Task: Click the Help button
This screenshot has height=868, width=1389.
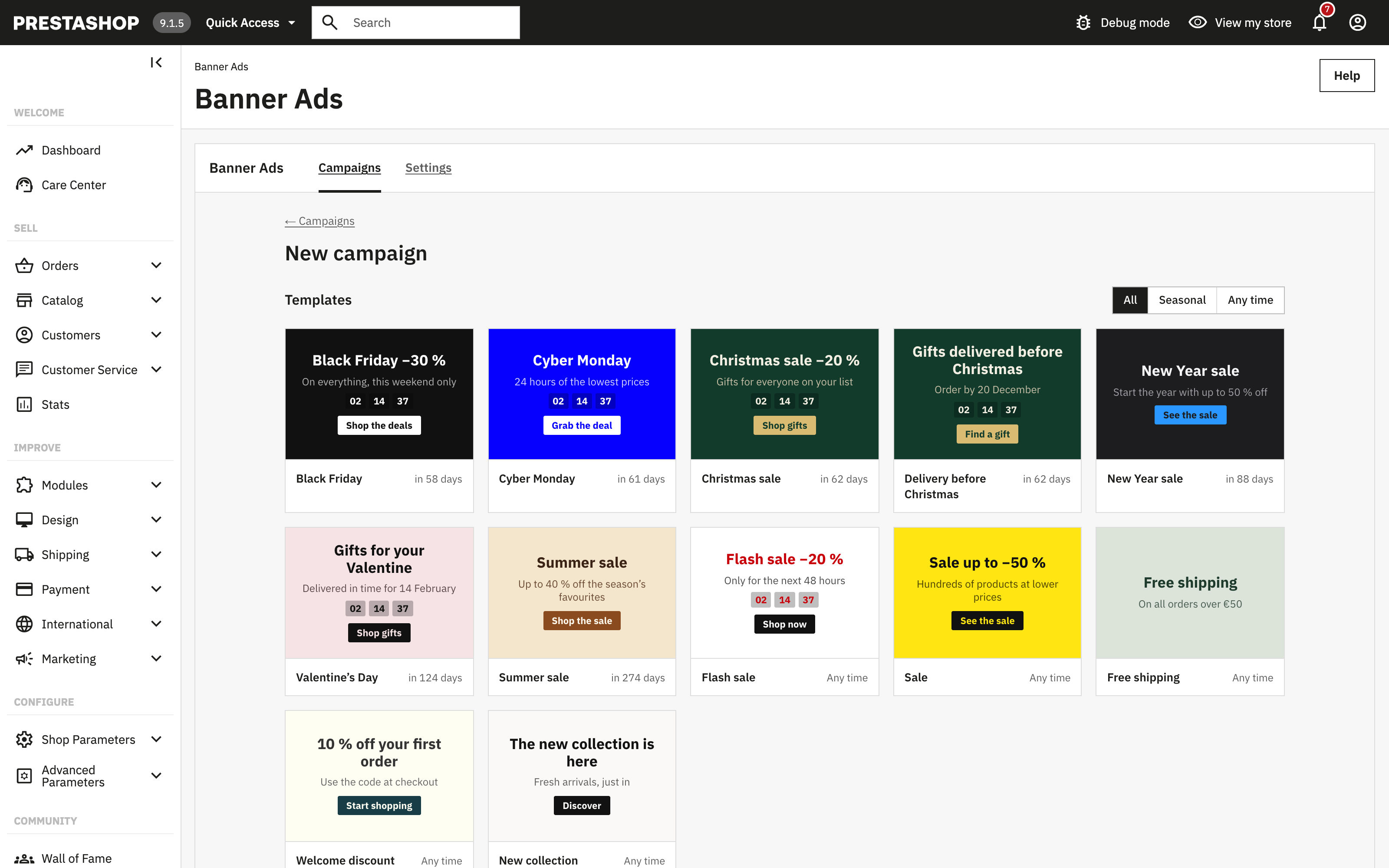Action: [x=1346, y=76]
